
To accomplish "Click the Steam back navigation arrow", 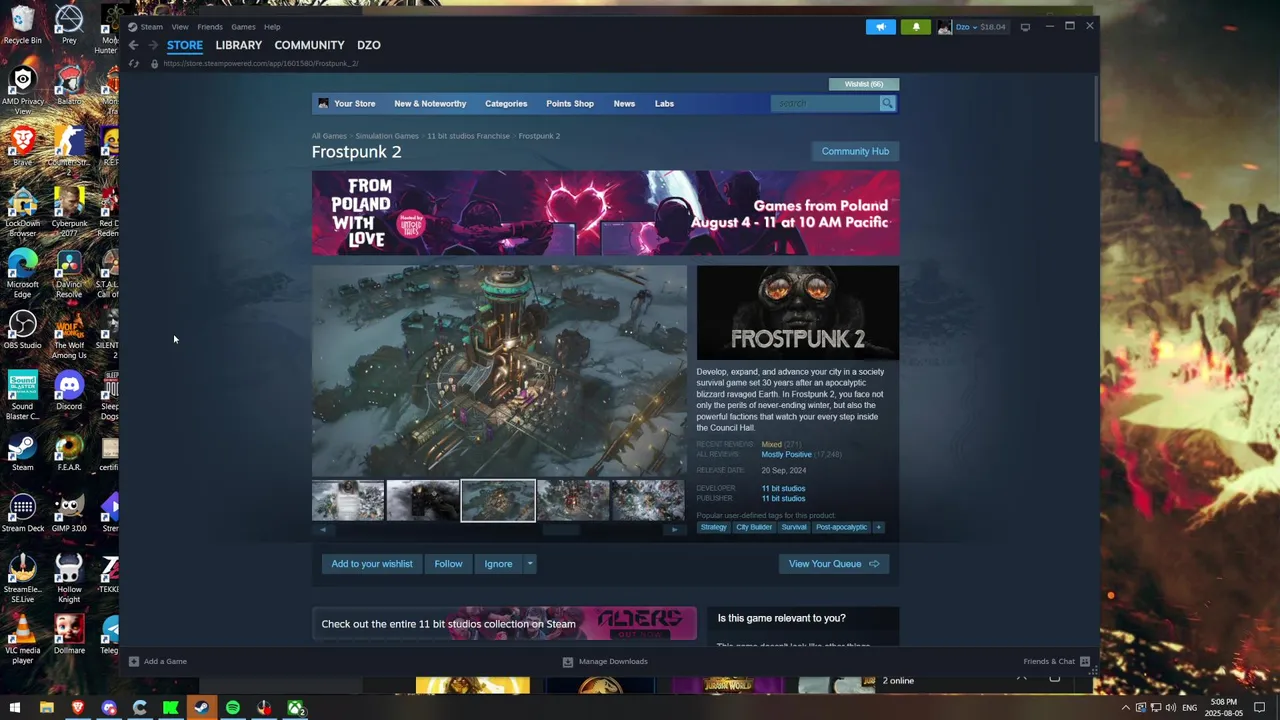I will coord(133,45).
